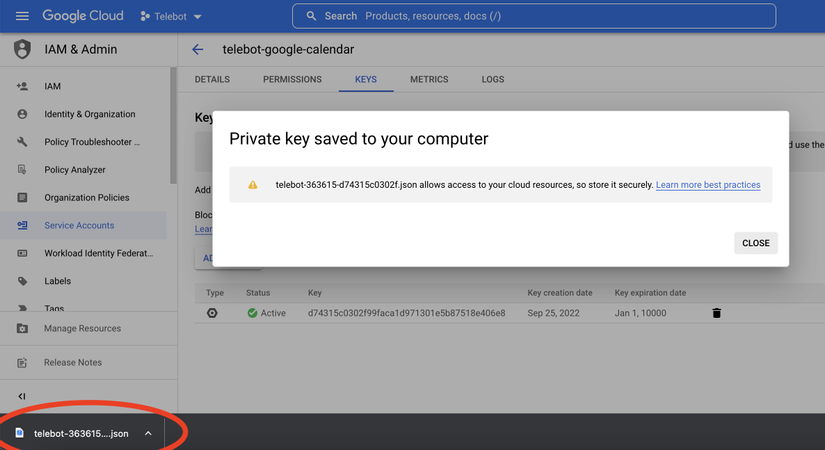The height and width of the screenshot is (450, 825).
Task: Open the METRICS tab
Action: 429,79
